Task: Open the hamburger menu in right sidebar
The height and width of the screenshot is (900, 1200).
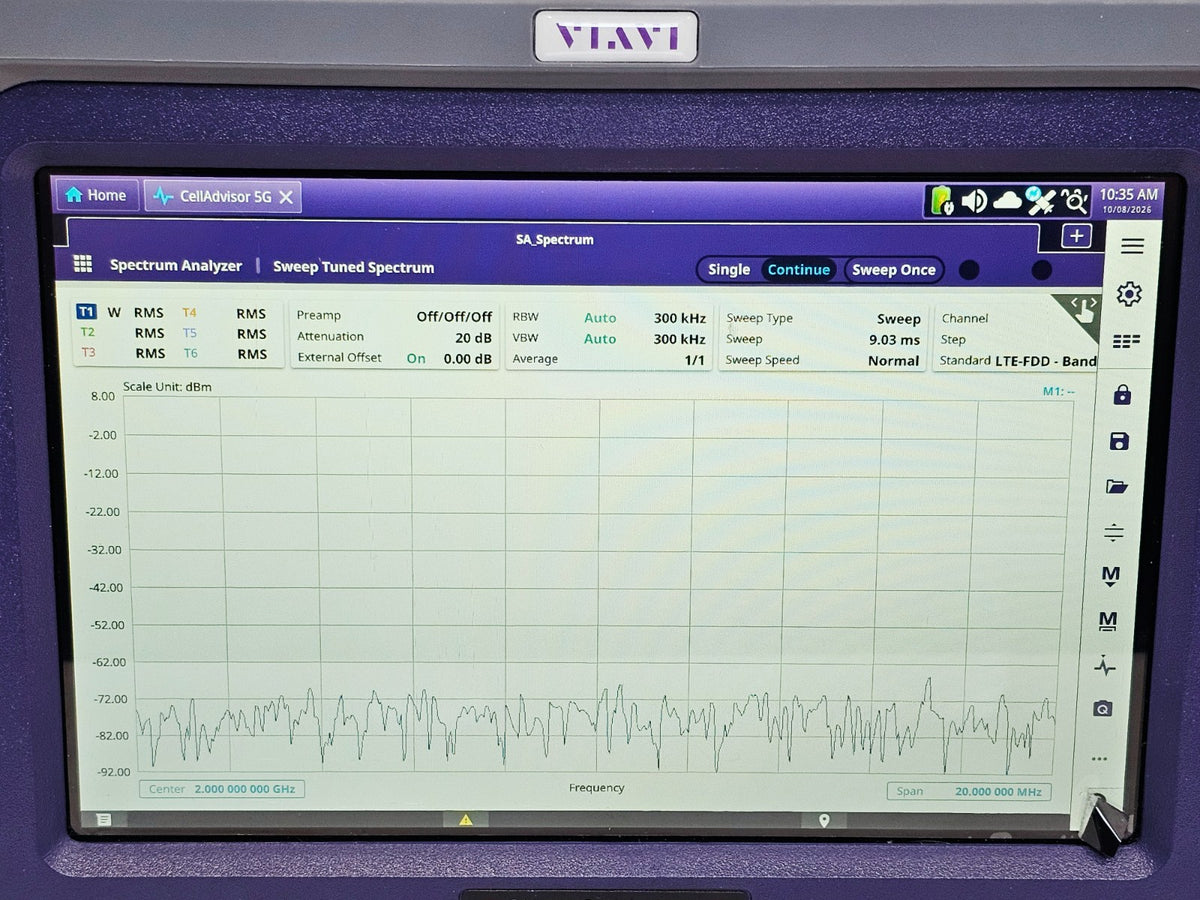Action: point(1132,246)
